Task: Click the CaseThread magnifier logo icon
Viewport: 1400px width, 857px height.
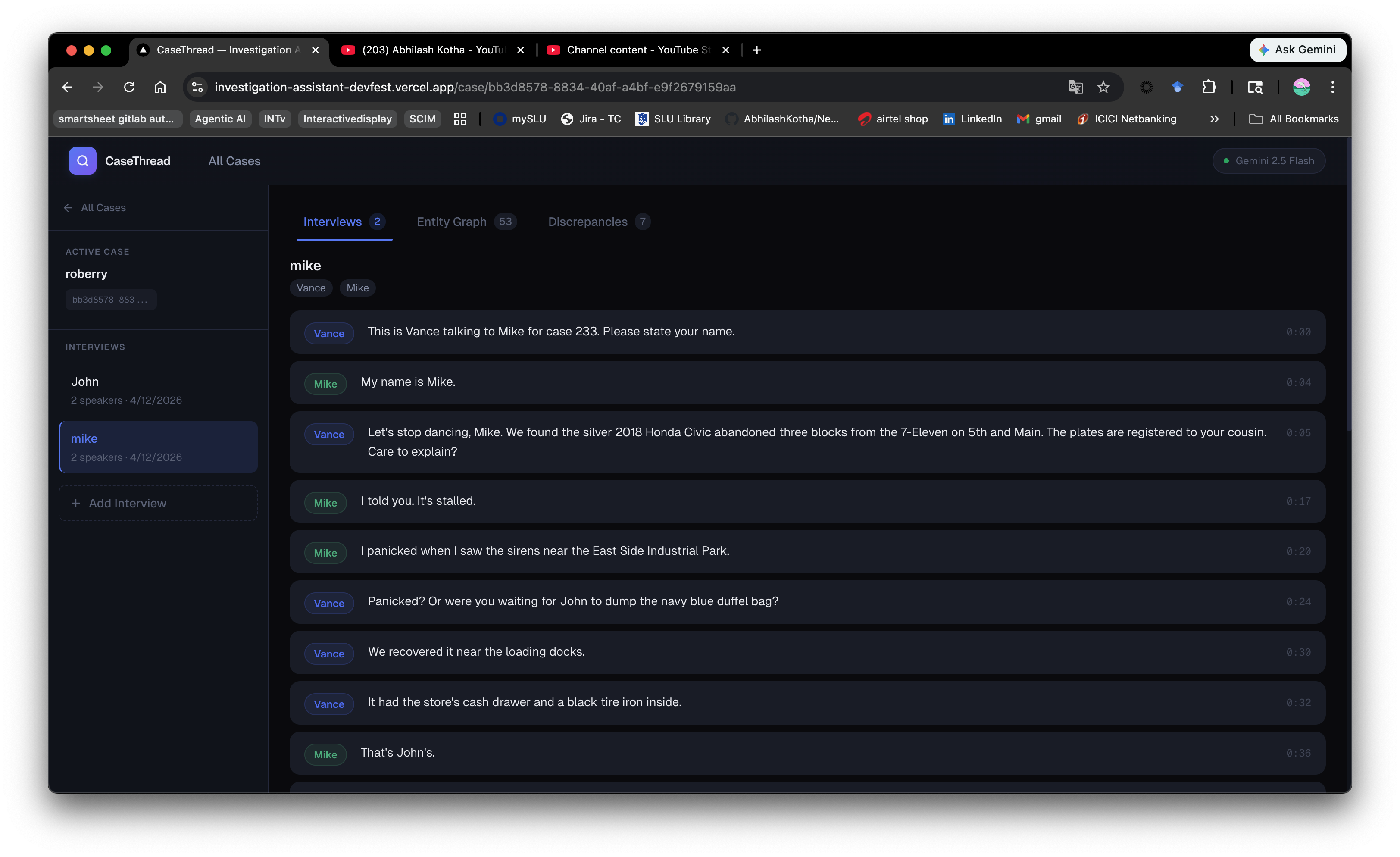Action: coord(82,161)
